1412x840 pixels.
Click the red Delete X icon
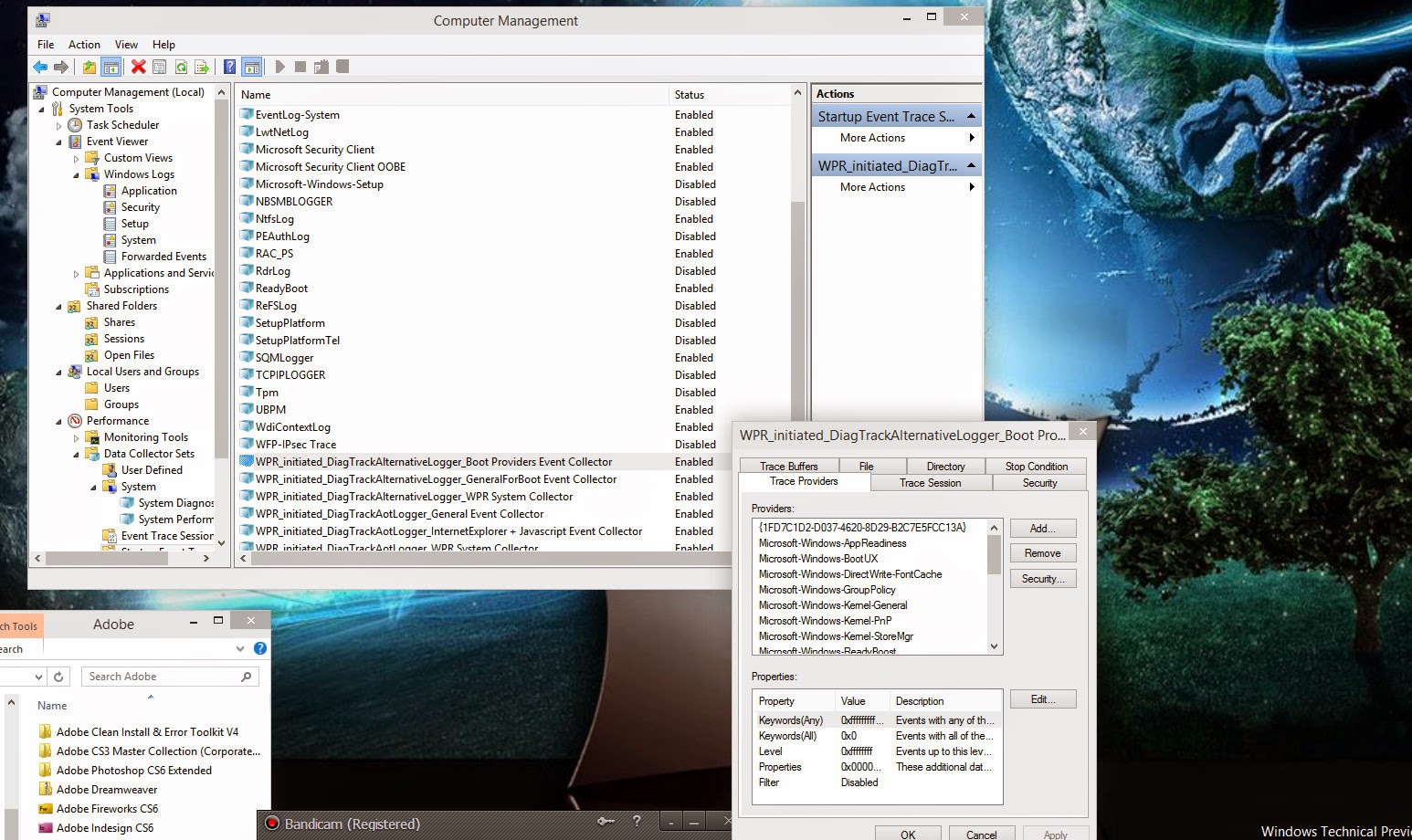(139, 67)
